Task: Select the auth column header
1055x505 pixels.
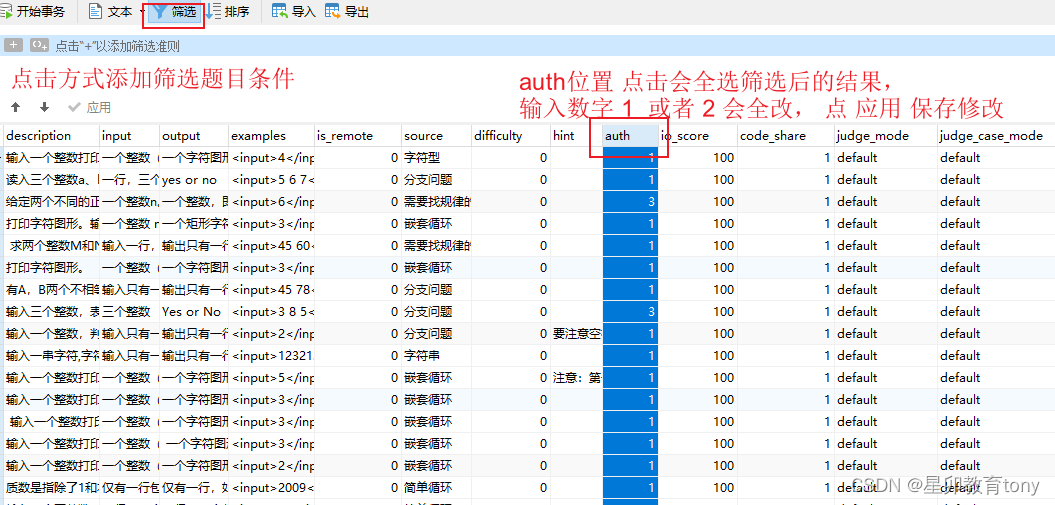Action: tap(630, 136)
